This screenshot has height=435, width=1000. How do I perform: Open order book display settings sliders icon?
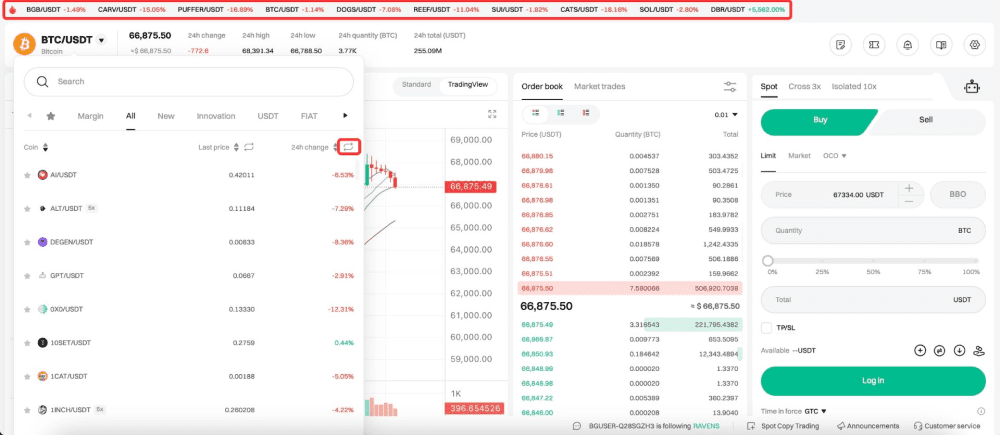730,87
